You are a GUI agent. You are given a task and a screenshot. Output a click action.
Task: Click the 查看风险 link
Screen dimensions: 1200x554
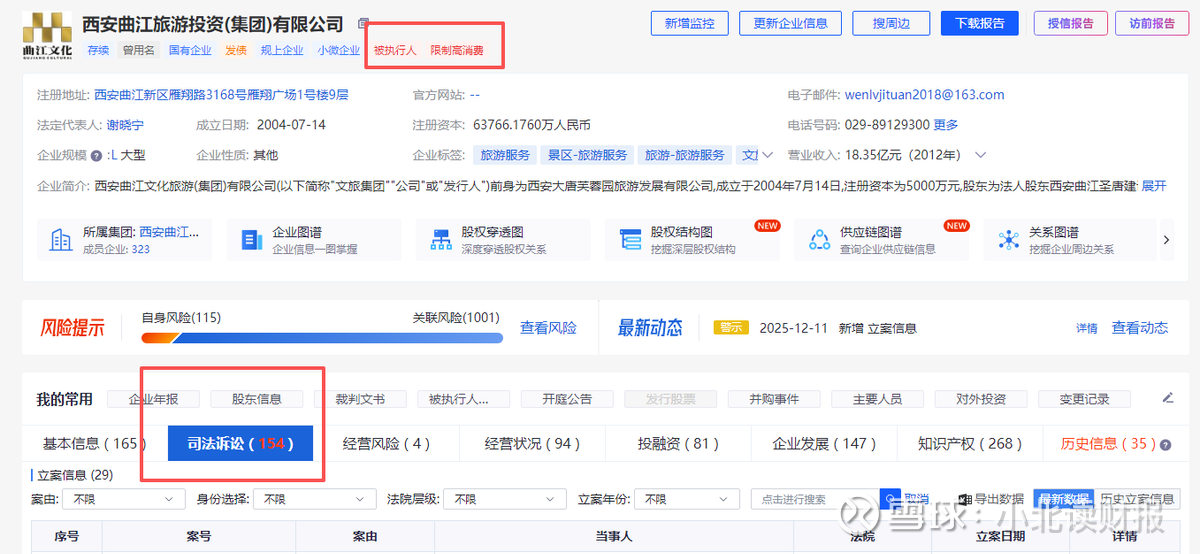(548, 328)
